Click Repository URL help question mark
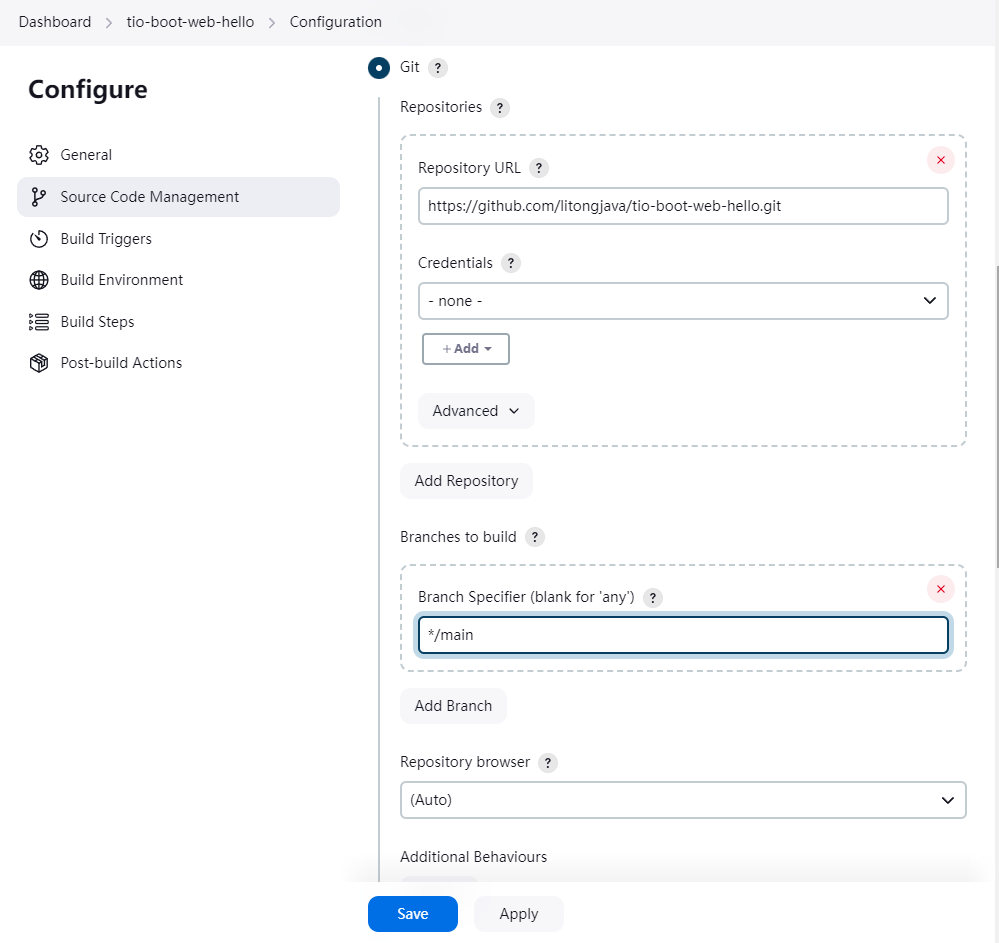This screenshot has height=943, width=999. (x=539, y=168)
